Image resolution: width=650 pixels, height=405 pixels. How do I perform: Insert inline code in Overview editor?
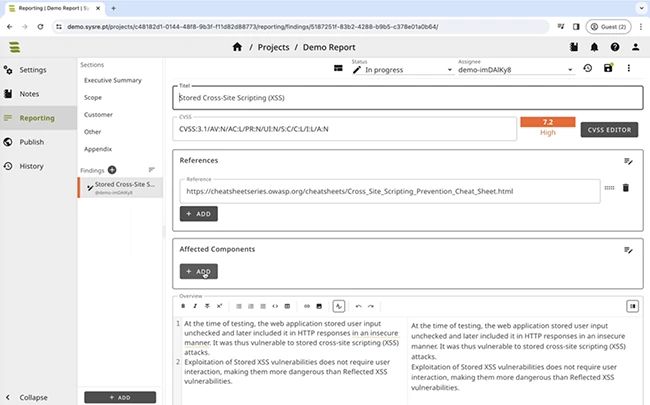tap(275, 306)
